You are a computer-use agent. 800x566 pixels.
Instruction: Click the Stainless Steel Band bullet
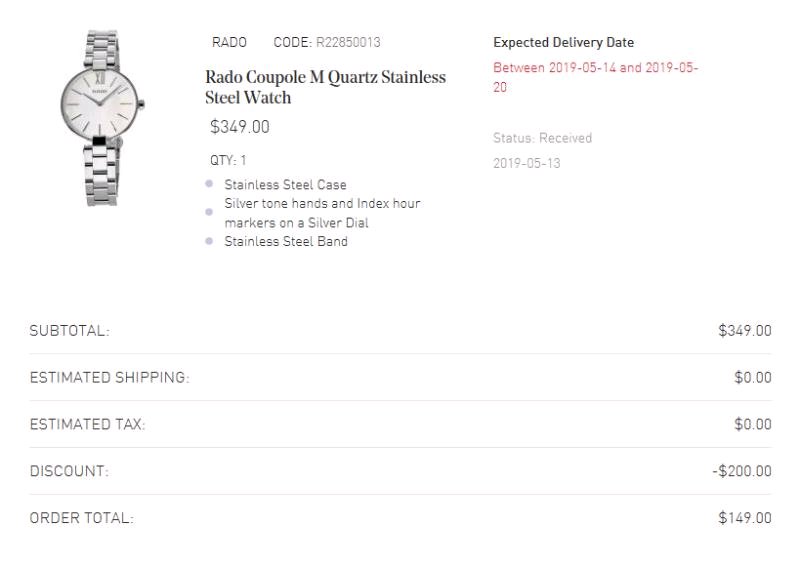(x=286, y=241)
